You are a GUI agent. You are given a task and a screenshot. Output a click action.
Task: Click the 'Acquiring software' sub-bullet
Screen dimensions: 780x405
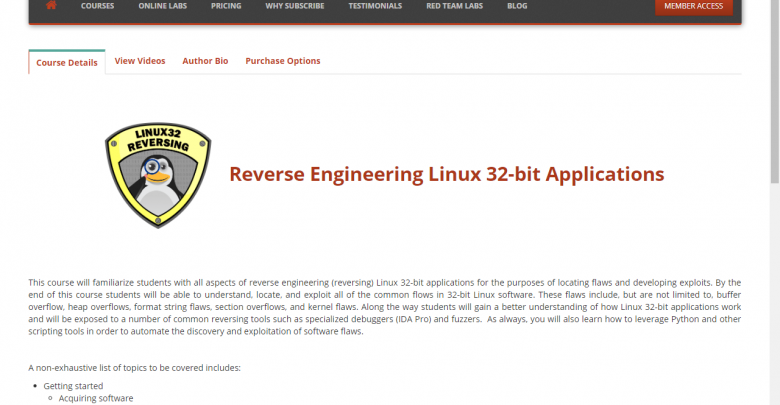[96, 398]
